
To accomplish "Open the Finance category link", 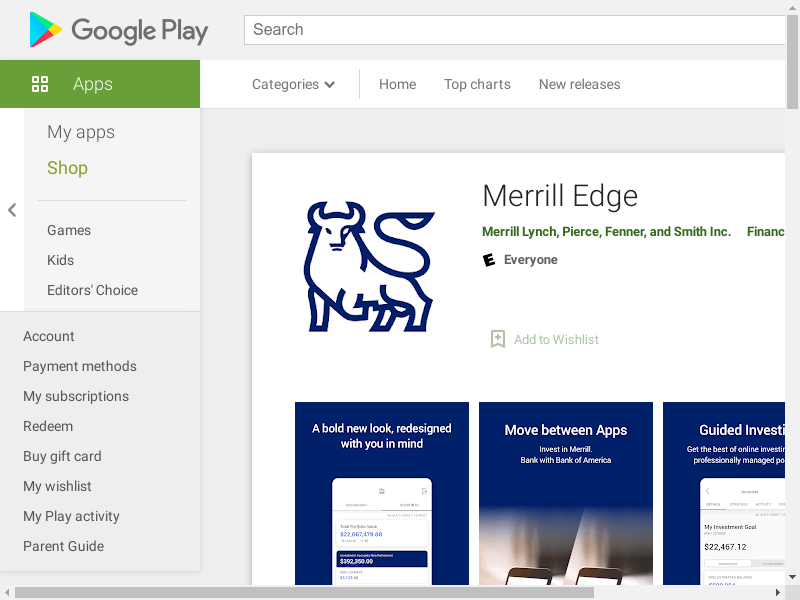I will [765, 232].
